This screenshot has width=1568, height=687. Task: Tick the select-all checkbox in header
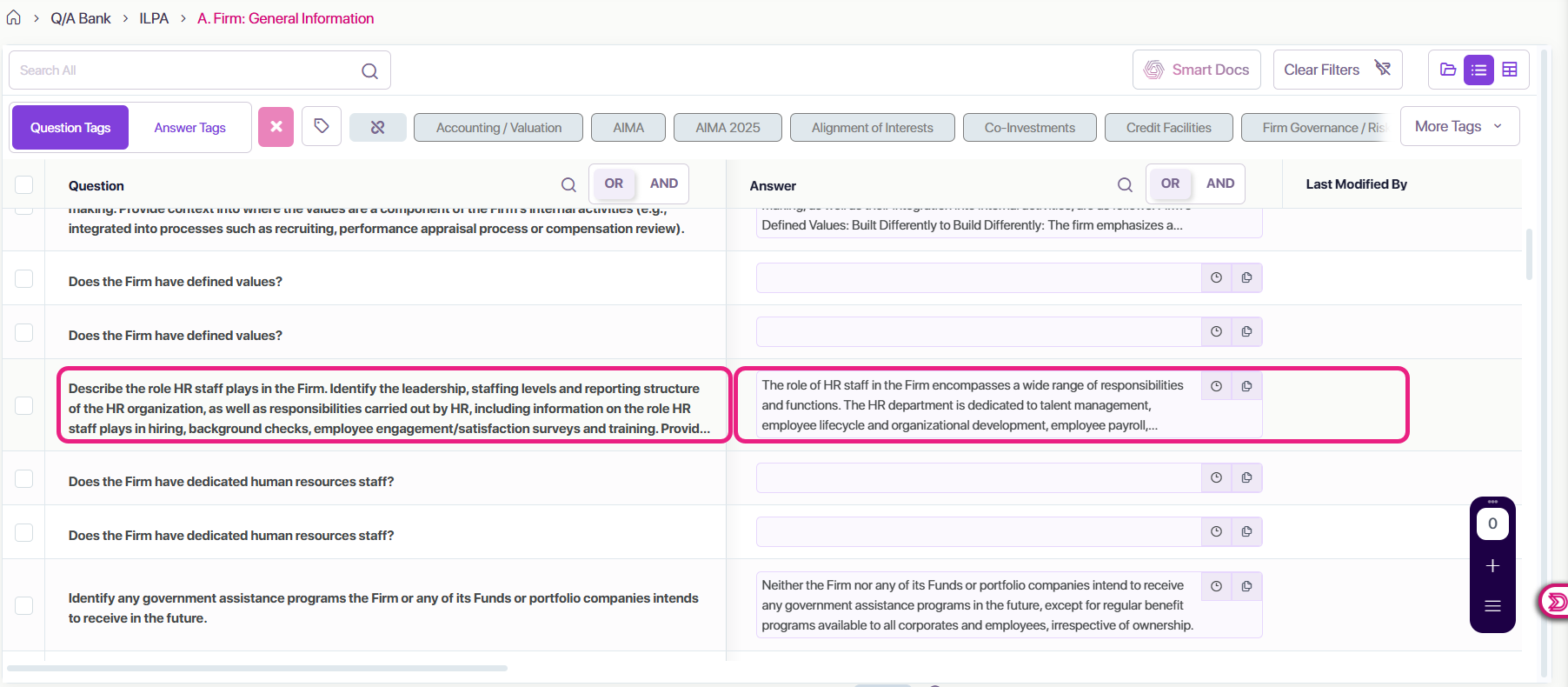(24, 184)
